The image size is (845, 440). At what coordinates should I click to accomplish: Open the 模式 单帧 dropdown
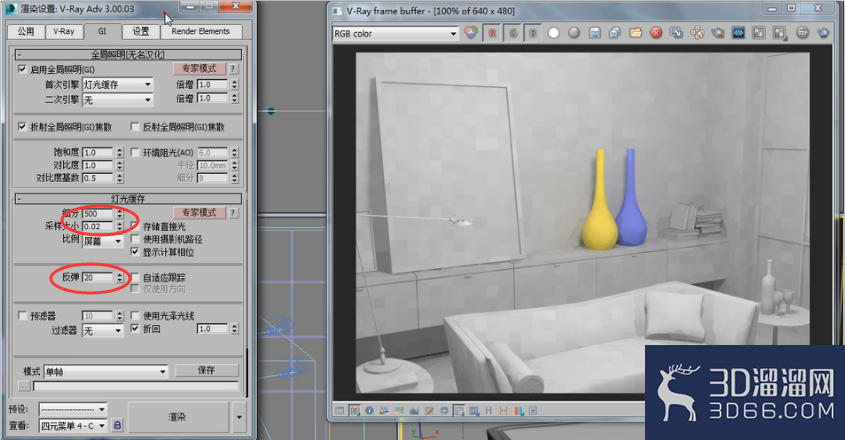click(x=106, y=372)
